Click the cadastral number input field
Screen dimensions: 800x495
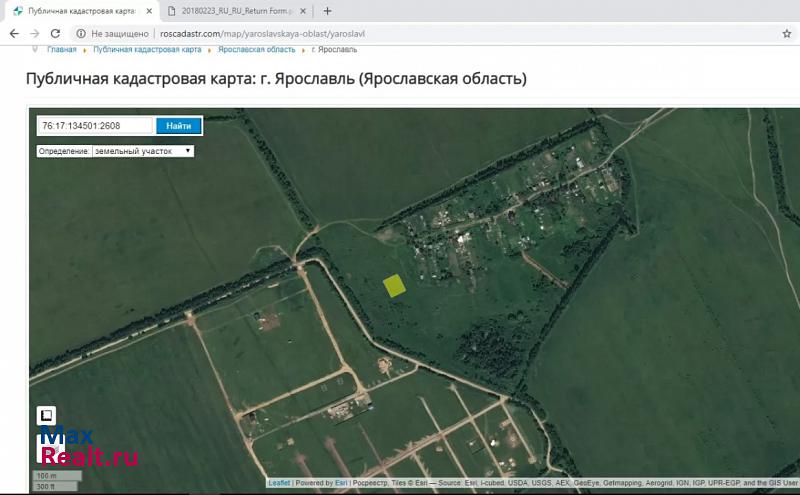[95, 126]
